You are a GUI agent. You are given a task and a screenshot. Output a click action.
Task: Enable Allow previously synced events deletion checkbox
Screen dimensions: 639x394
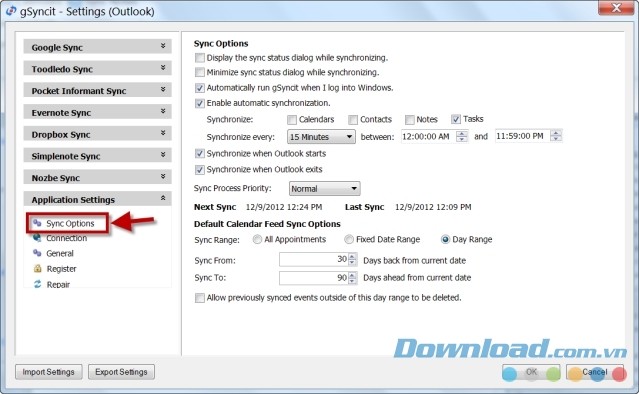[x=200, y=298]
